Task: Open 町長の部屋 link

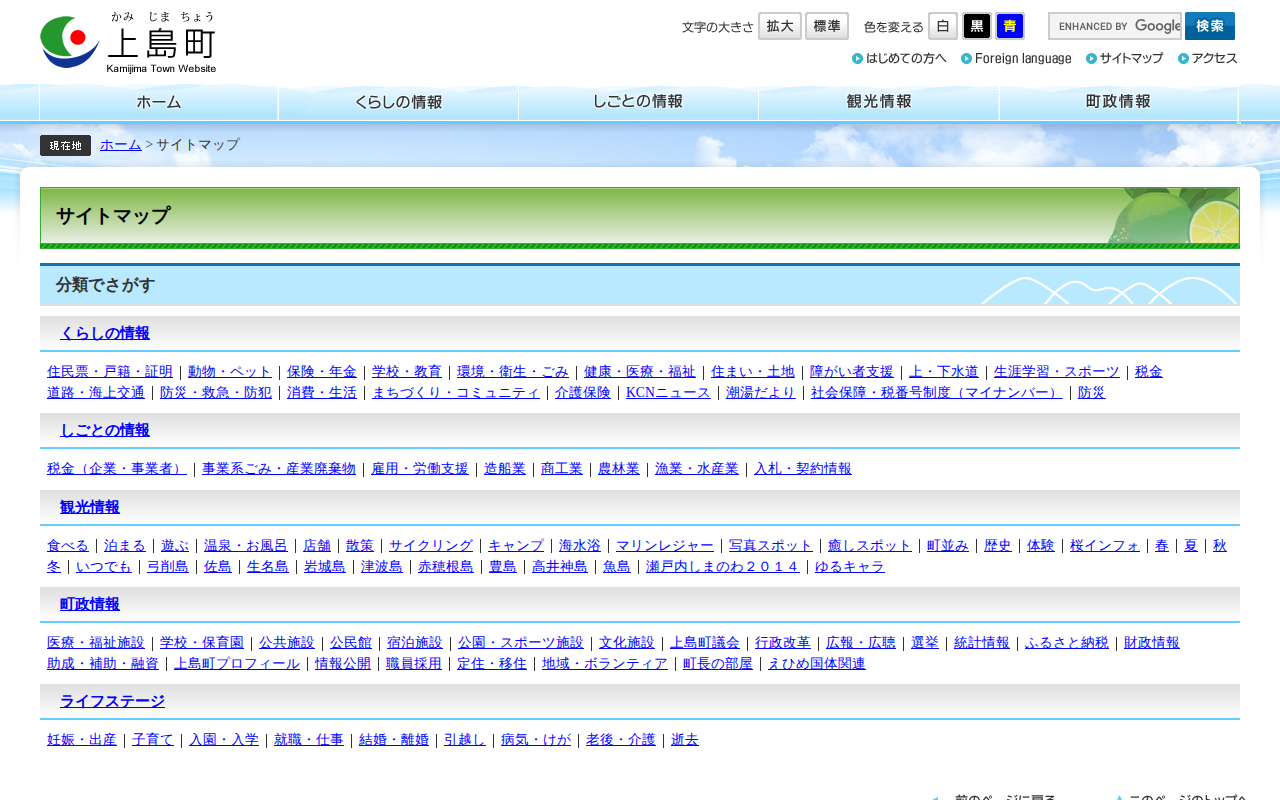Action: click(x=718, y=664)
